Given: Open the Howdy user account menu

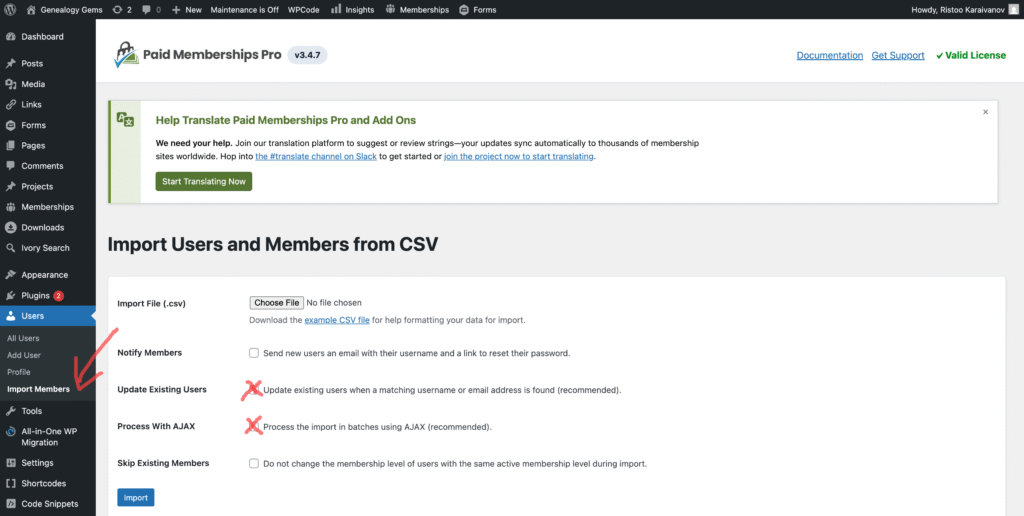Looking at the screenshot, I should [x=964, y=9].
